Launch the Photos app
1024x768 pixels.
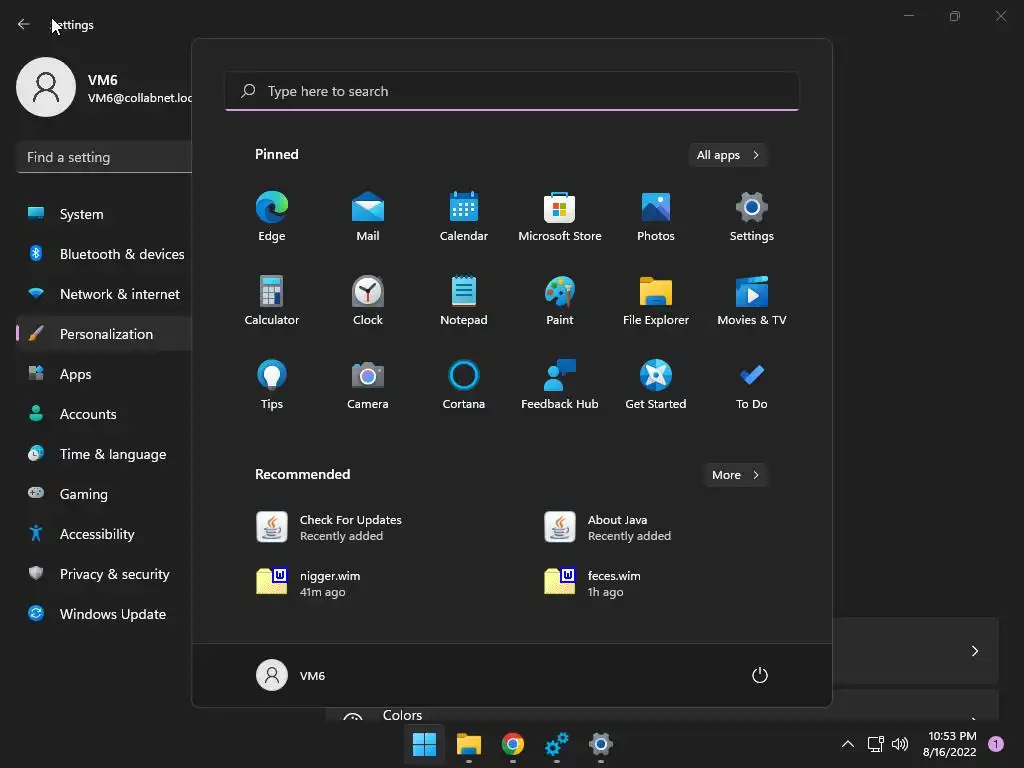(656, 217)
